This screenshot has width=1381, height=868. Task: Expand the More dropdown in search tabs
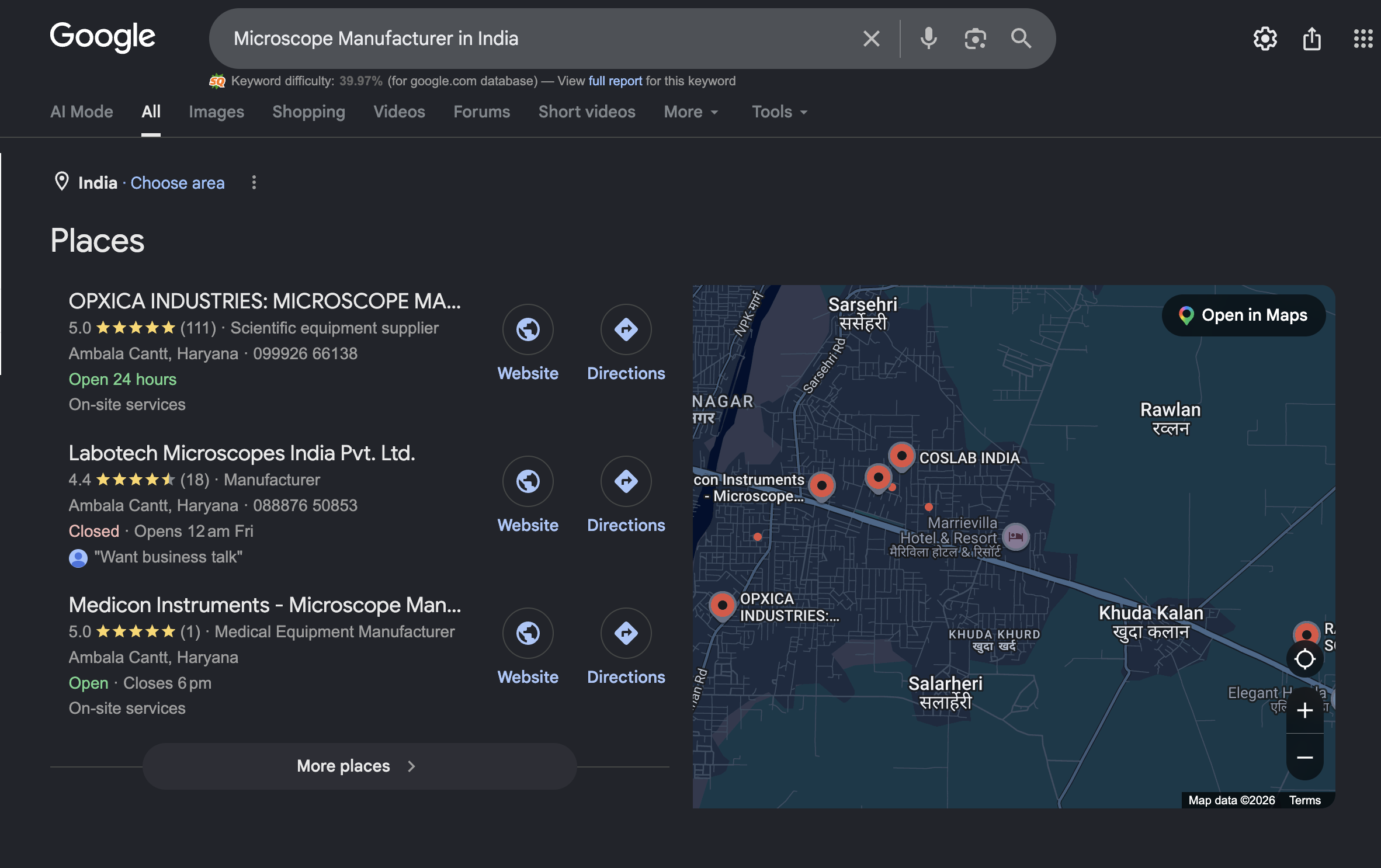coord(691,112)
